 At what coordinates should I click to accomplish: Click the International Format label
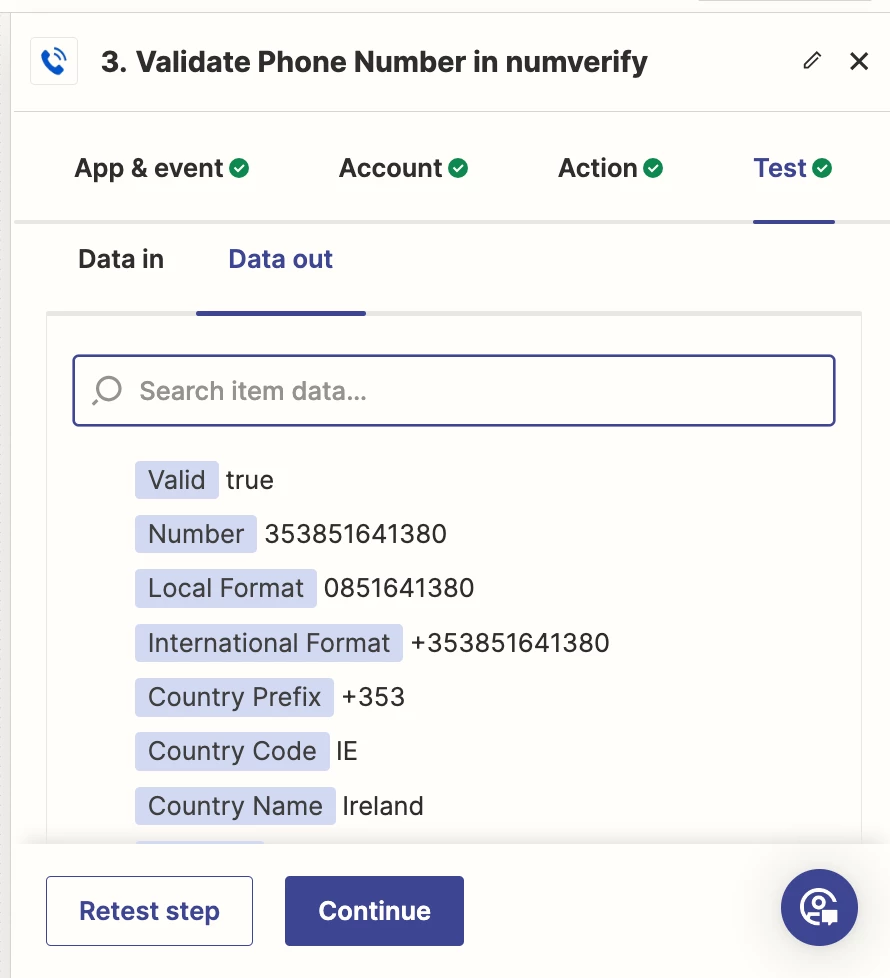[x=269, y=642]
